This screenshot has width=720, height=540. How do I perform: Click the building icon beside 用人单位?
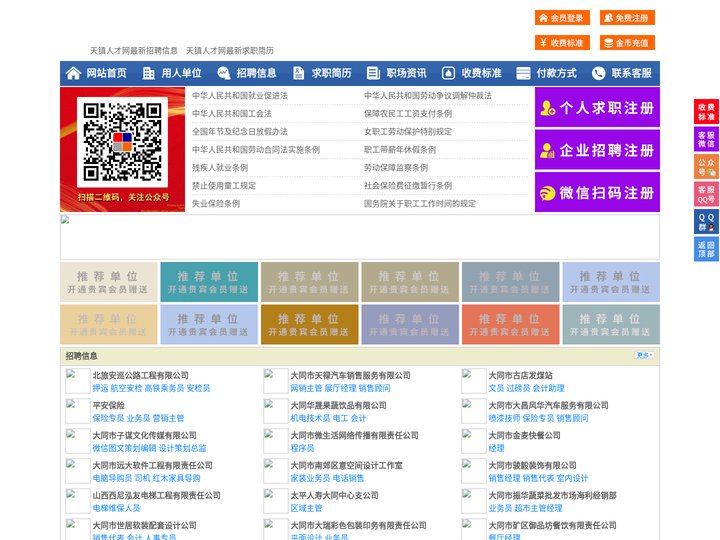tap(148, 73)
